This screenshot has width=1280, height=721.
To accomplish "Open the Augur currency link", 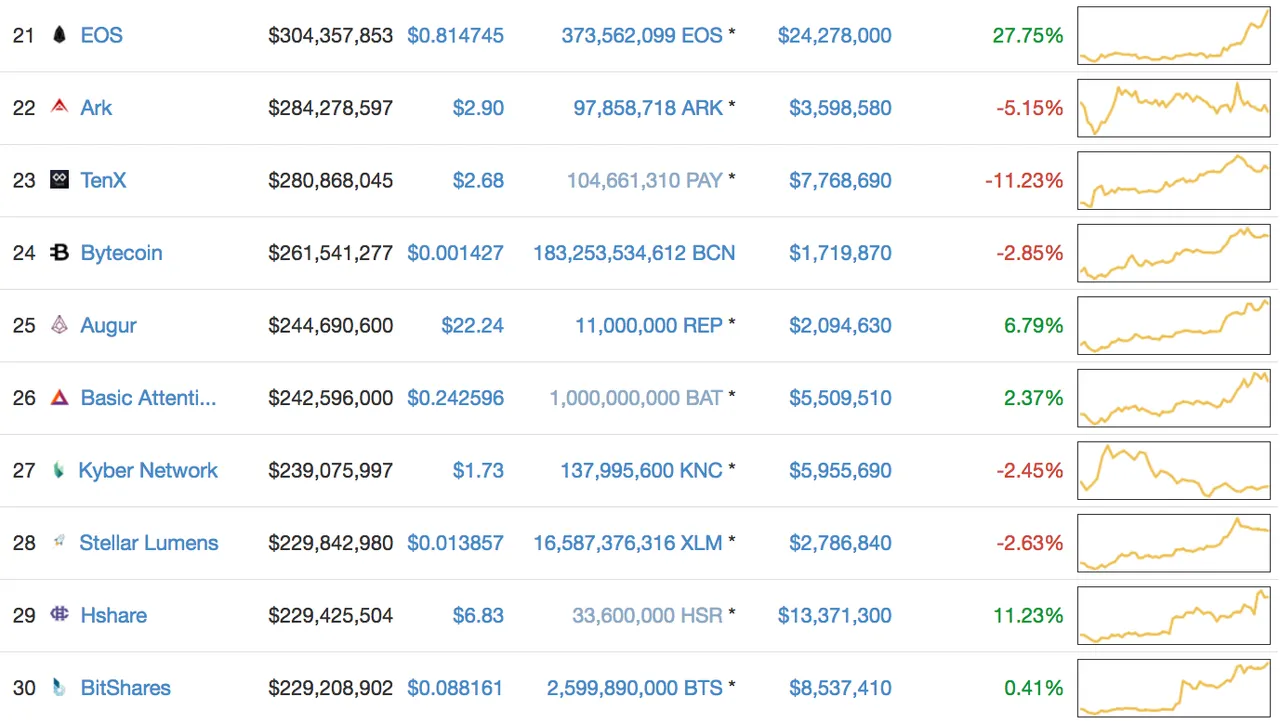I will tap(109, 325).
